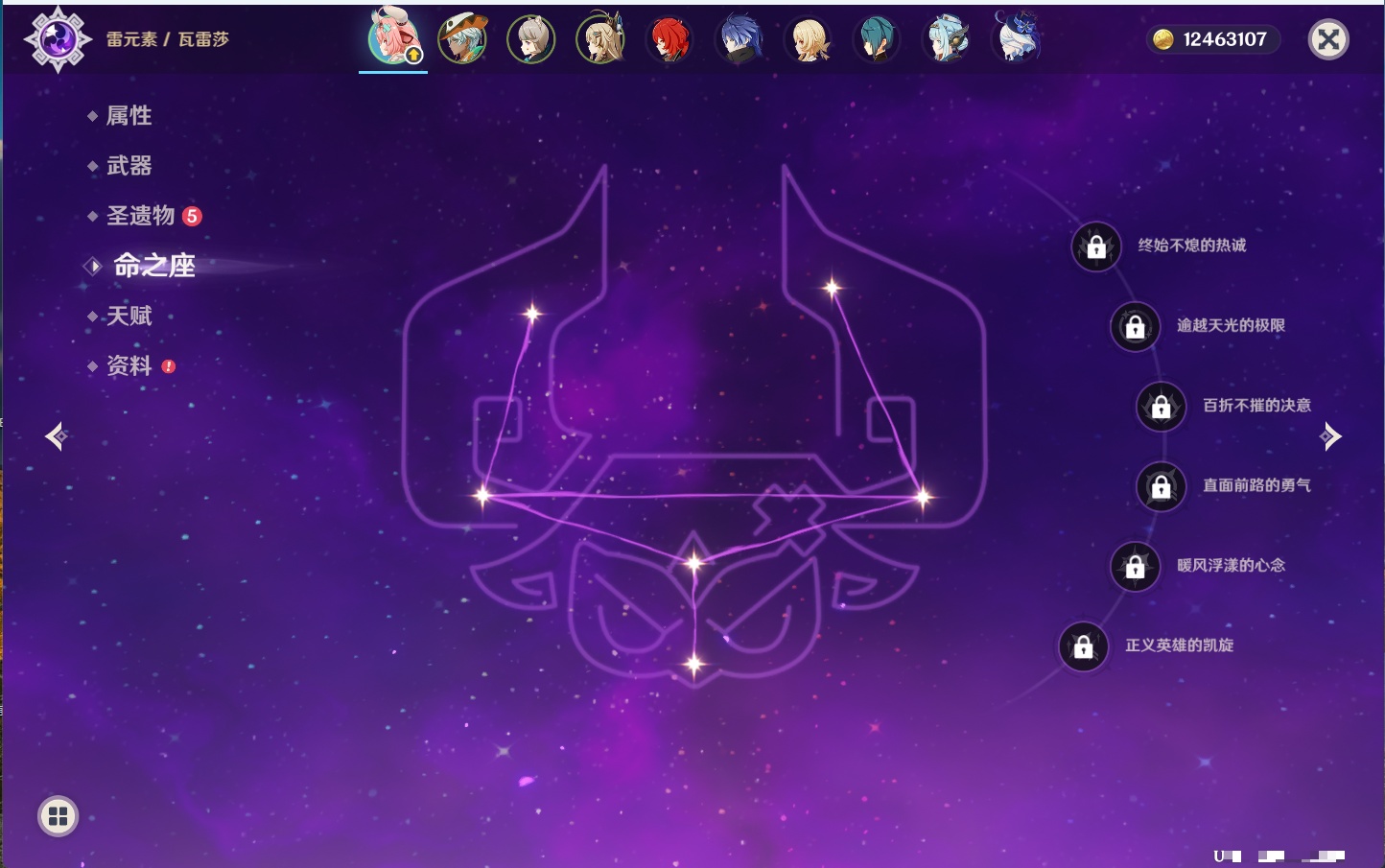The height and width of the screenshot is (868, 1385).
Task: Click the constellation name 百折不摧的决意
Action: tap(1256, 405)
